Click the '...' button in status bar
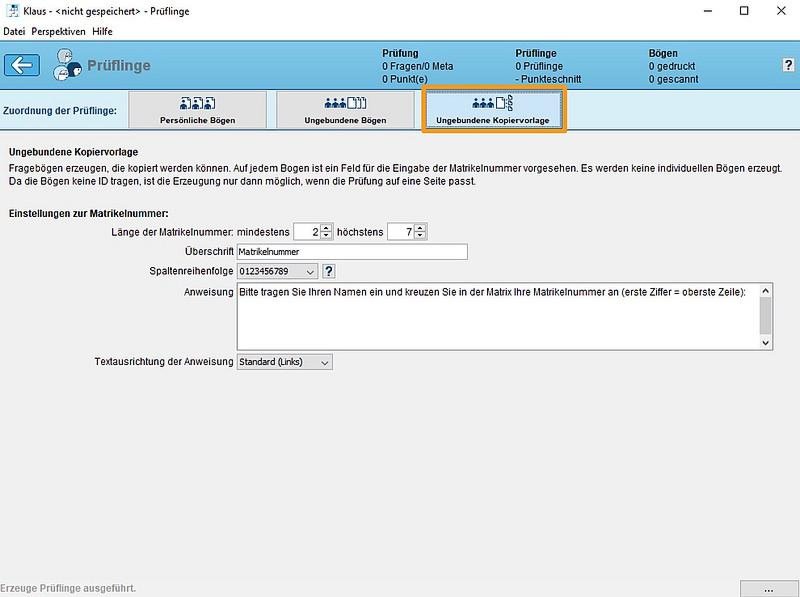 (x=768, y=589)
